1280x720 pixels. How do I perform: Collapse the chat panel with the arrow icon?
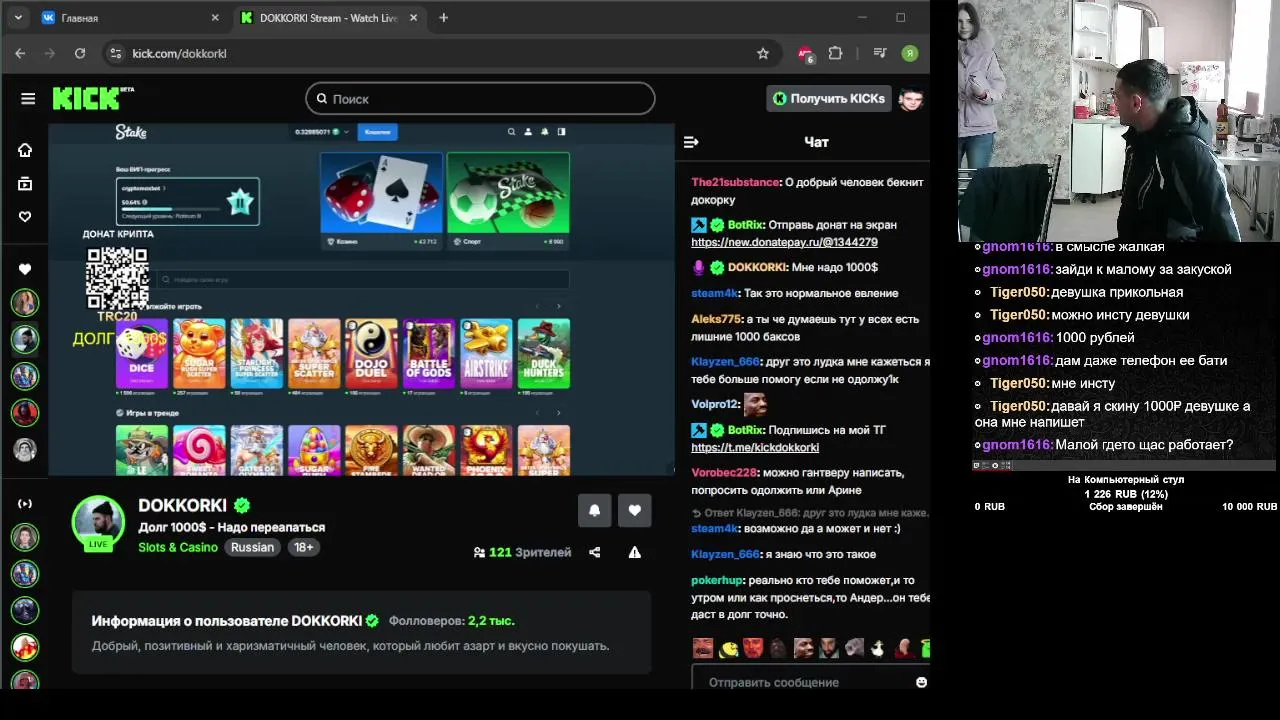coord(691,142)
